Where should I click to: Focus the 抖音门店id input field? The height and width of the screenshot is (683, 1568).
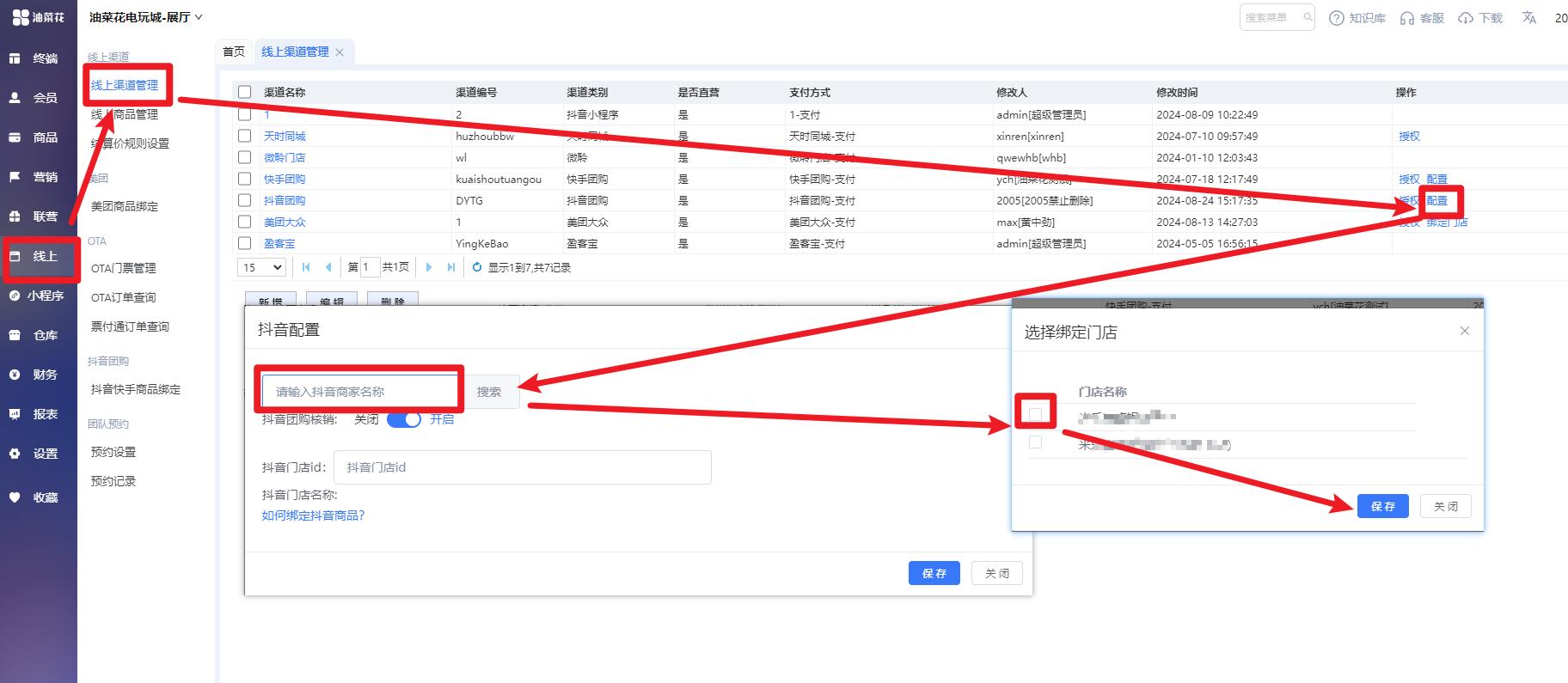pos(522,467)
